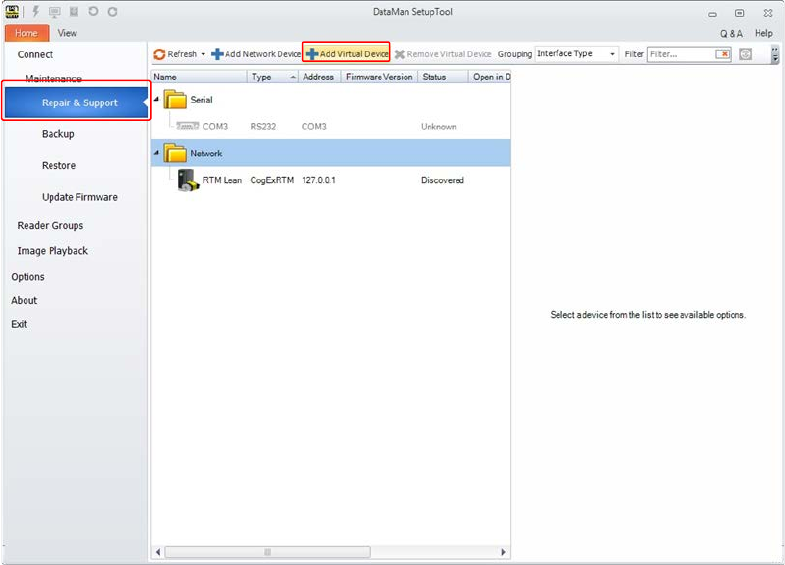Image resolution: width=785 pixels, height=565 pixels.
Task: Sort by the Status column header
Action: tap(443, 77)
